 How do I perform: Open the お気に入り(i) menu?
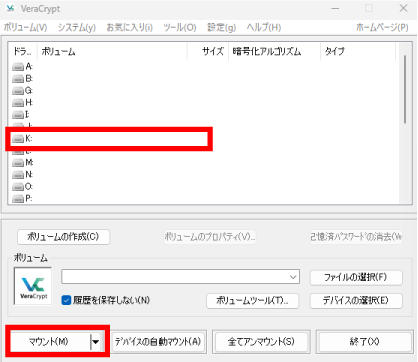click(130, 27)
